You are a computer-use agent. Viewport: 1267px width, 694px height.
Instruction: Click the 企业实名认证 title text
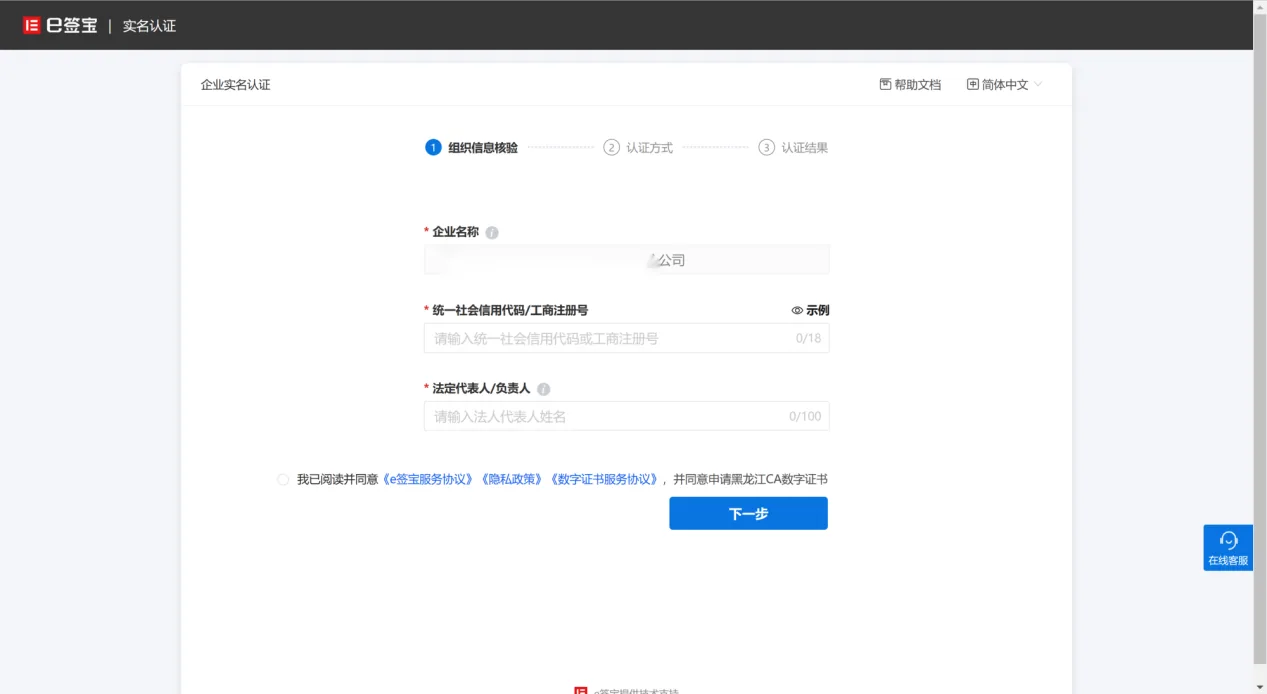(x=235, y=85)
